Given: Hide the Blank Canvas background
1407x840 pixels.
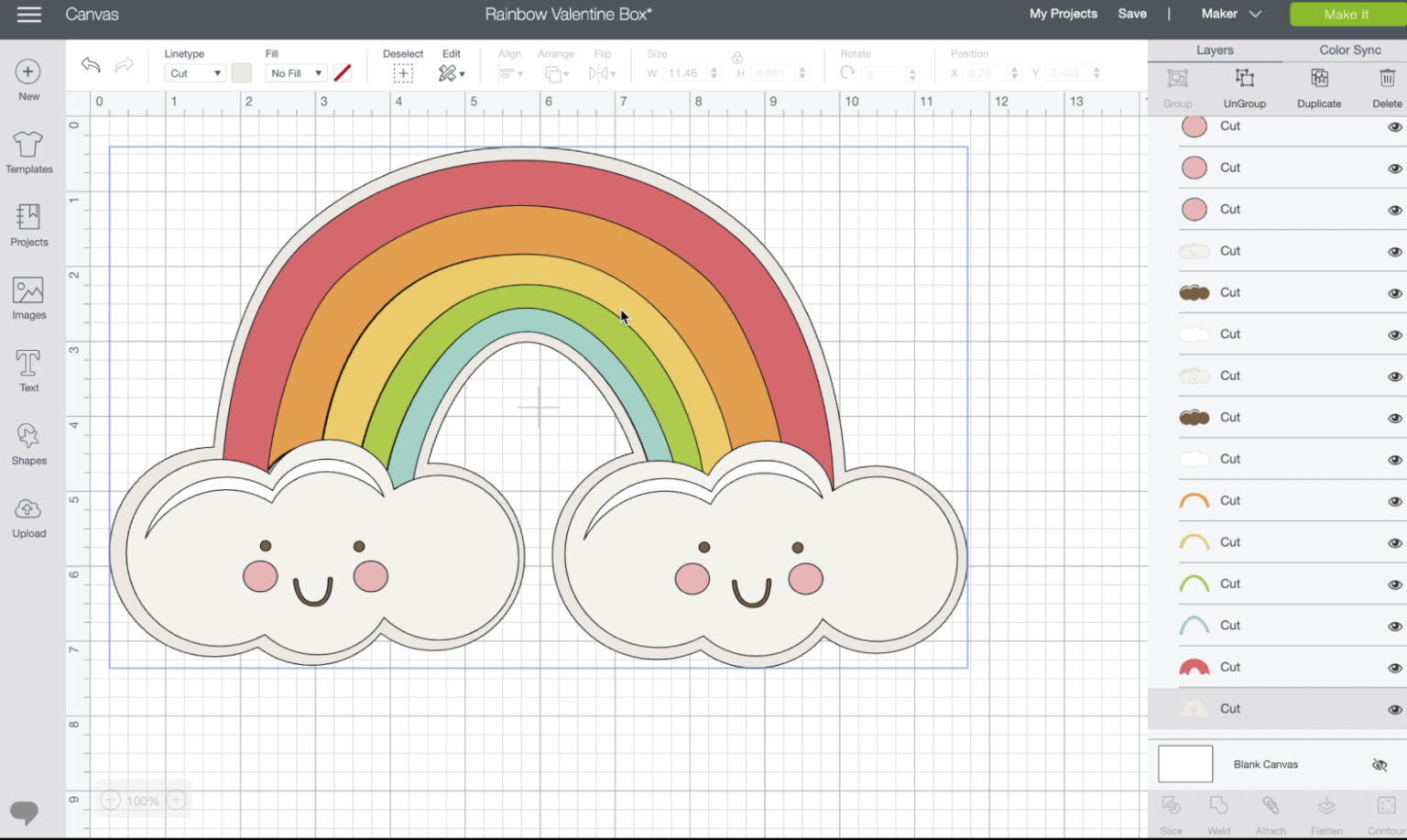Looking at the screenshot, I should click(1380, 764).
